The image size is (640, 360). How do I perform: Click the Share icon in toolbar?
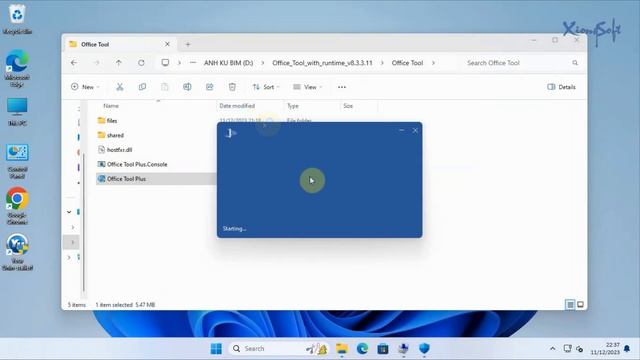[x=209, y=87]
